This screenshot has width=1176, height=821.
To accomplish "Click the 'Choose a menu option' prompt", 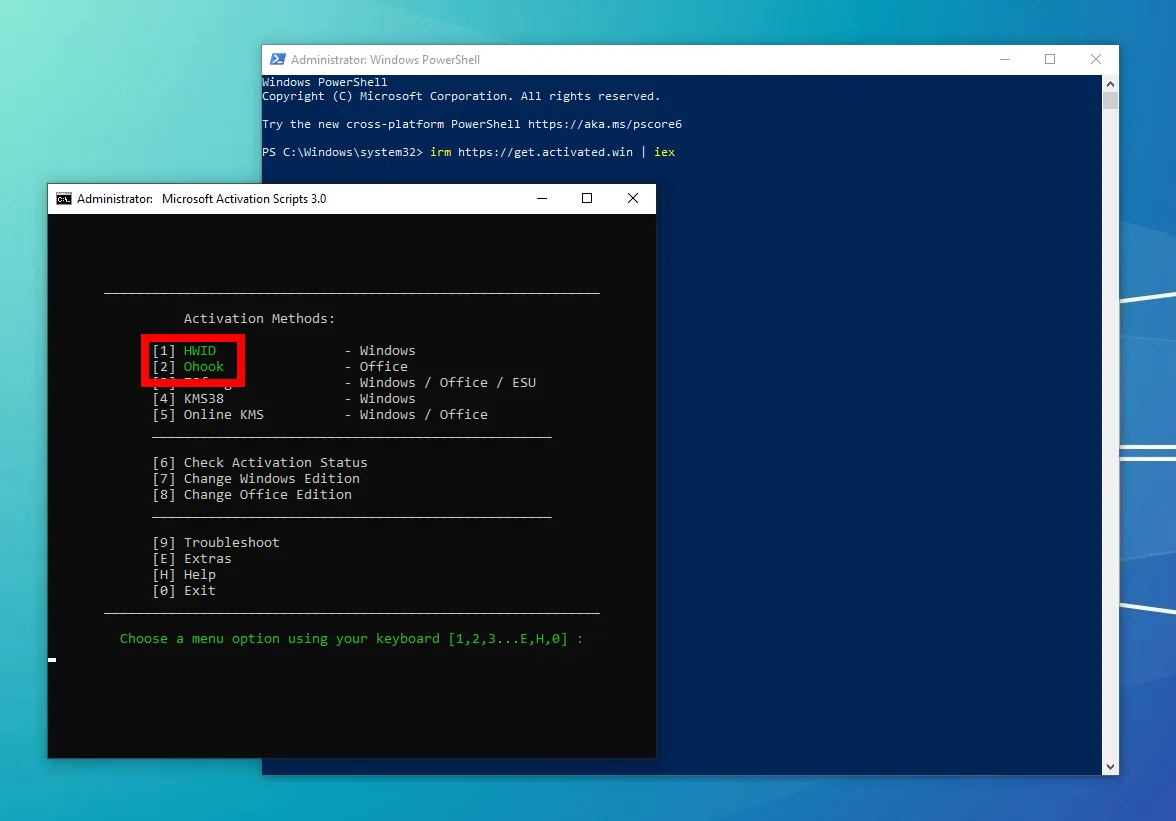I will [x=351, y=639].
